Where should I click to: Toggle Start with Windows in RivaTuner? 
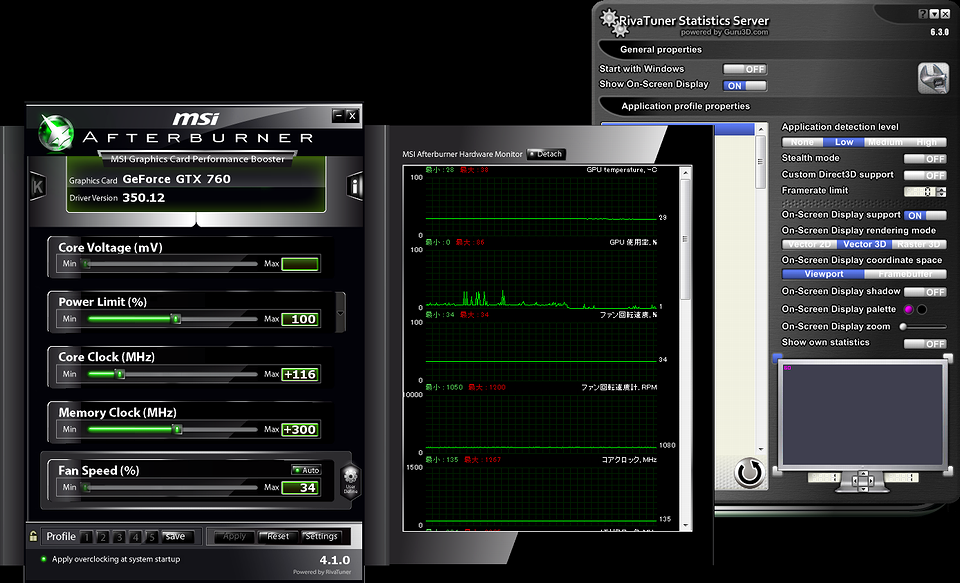point(744,69)
